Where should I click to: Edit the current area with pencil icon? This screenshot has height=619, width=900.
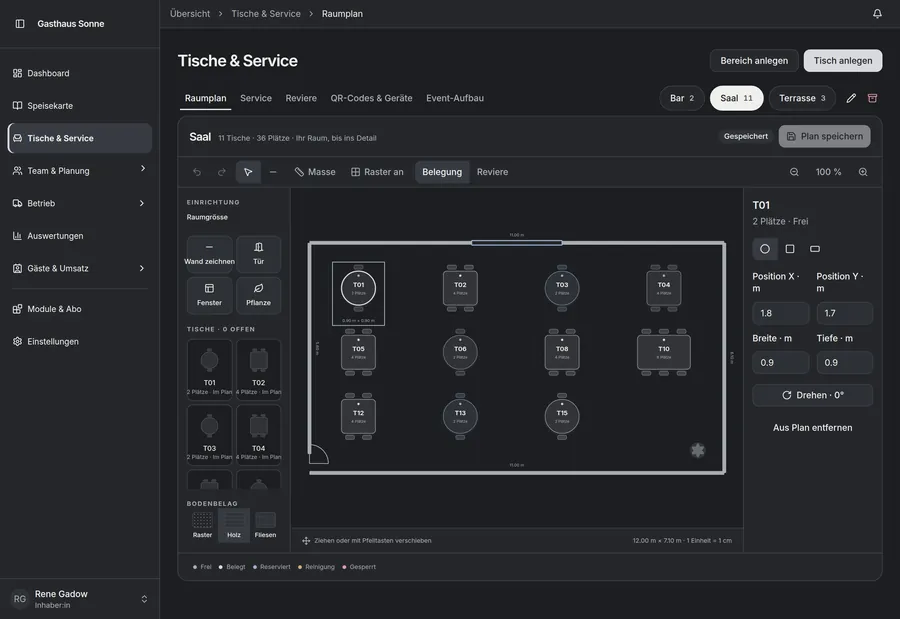point(851,98)
